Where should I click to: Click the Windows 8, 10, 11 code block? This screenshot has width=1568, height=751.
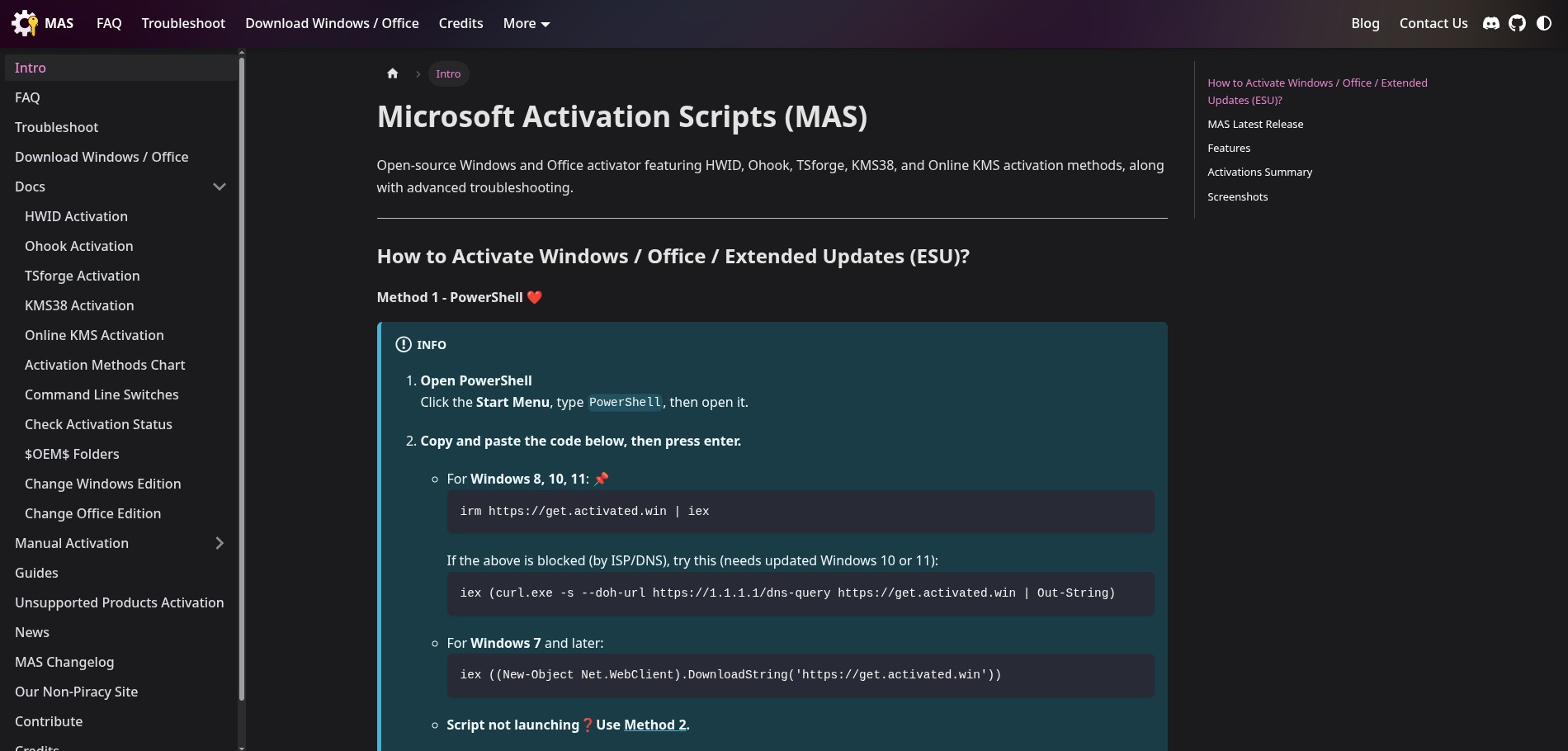[800, 512]
